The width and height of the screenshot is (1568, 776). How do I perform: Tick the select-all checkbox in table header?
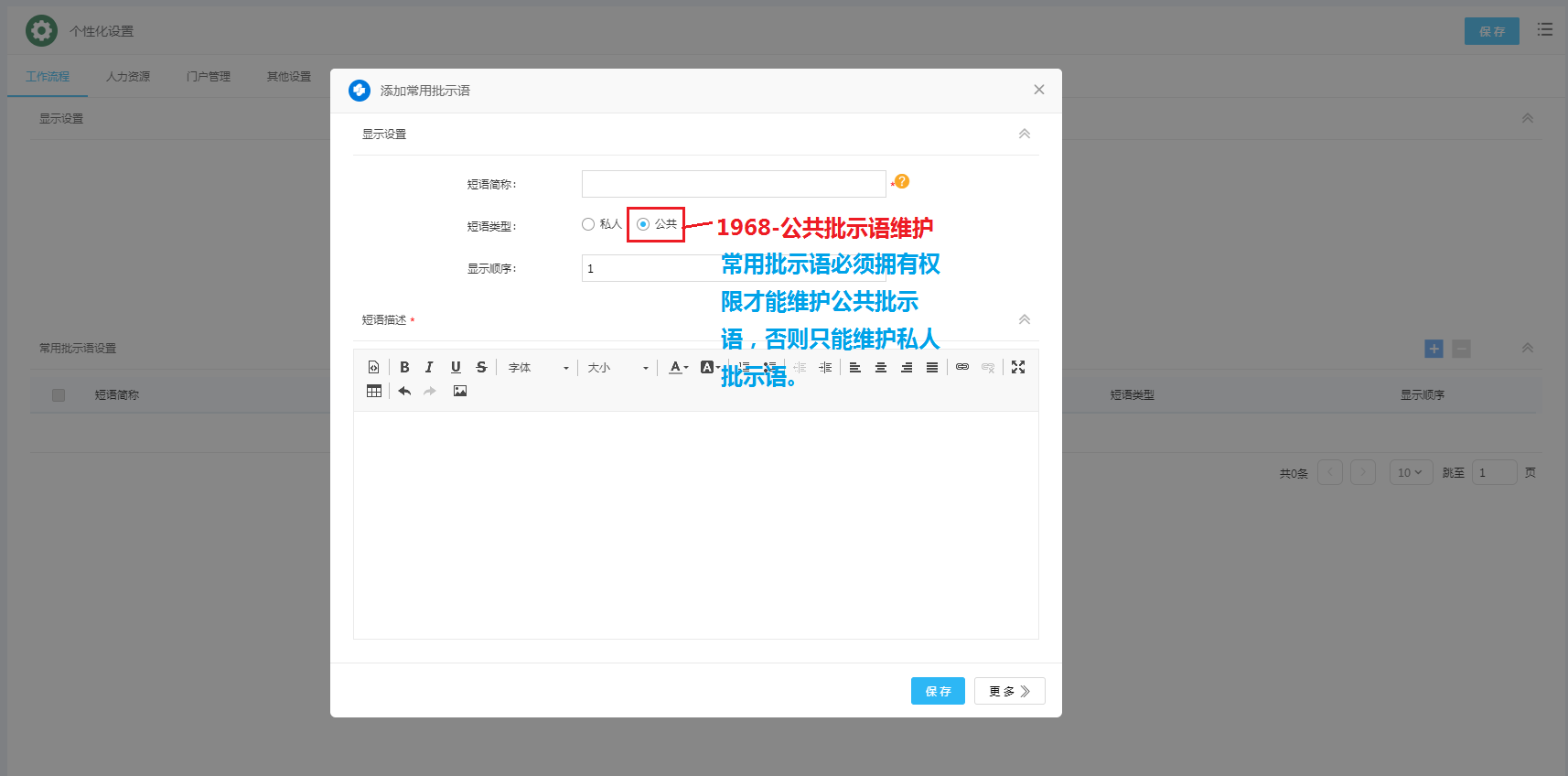(59, 395)
